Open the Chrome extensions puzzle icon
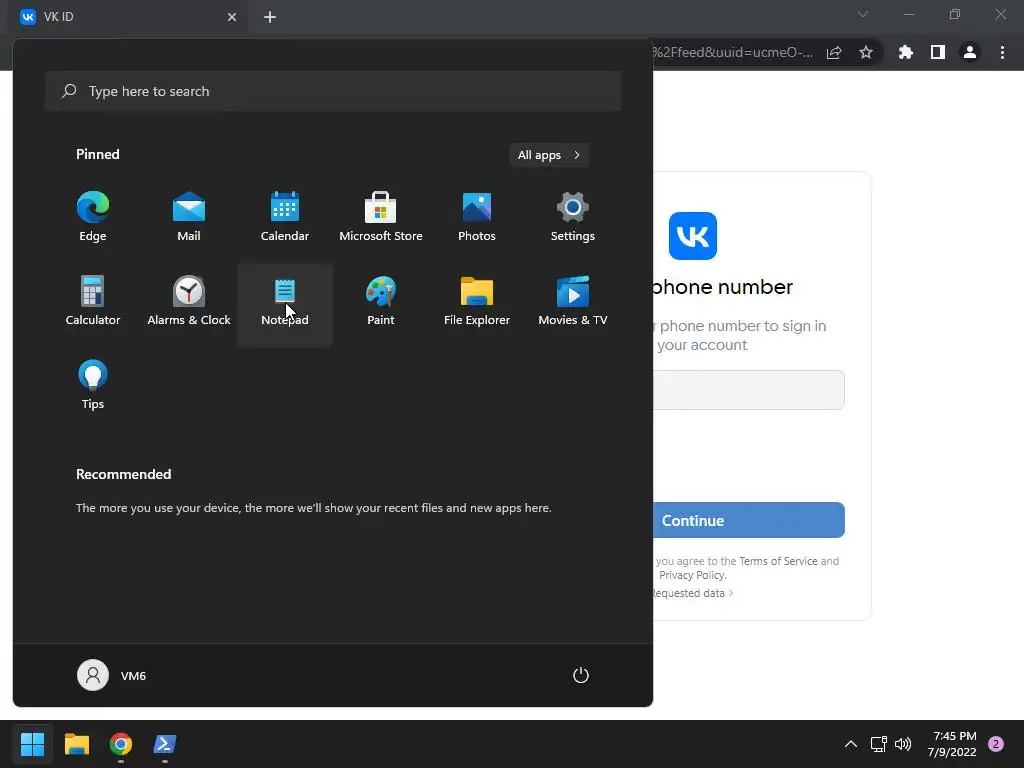This screenshot has width=1024, height=768. (906, 52)
